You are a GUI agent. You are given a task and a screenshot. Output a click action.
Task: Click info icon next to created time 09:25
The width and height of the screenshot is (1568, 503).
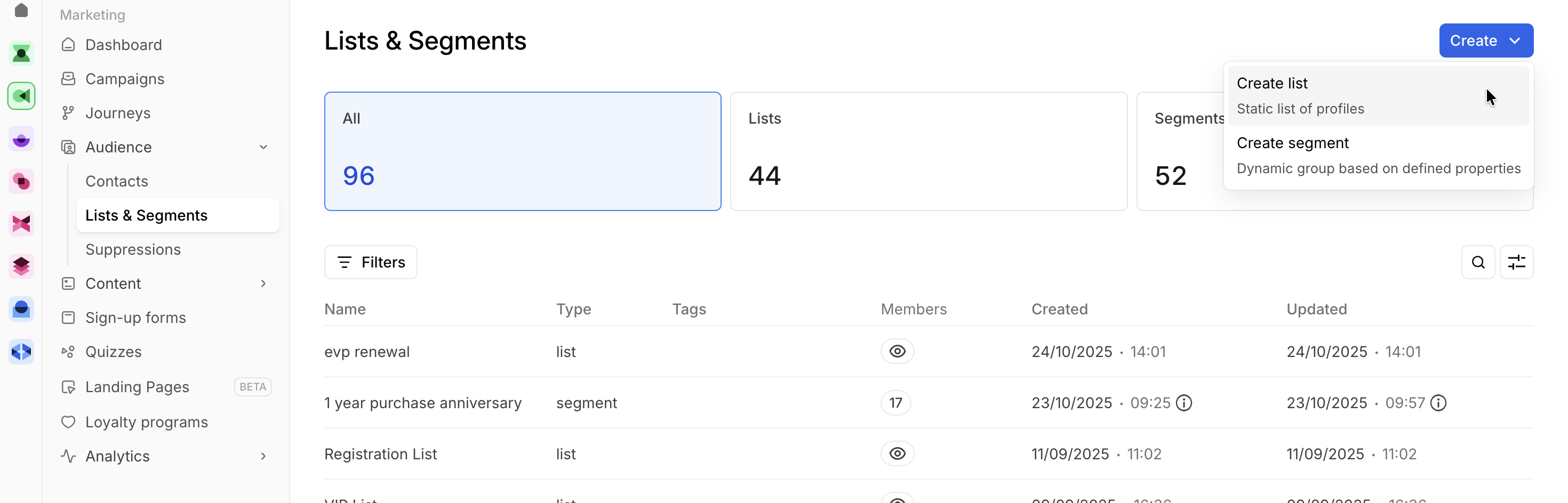[1183, 403]
